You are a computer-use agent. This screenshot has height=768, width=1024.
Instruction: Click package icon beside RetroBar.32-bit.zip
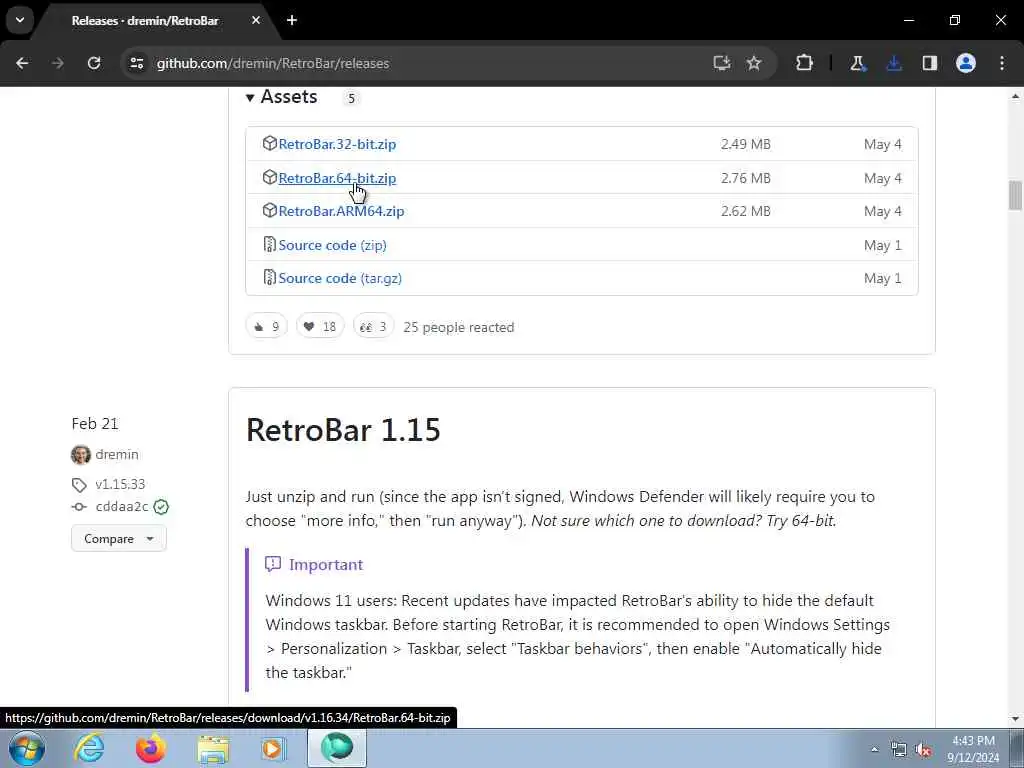point(269,144)
